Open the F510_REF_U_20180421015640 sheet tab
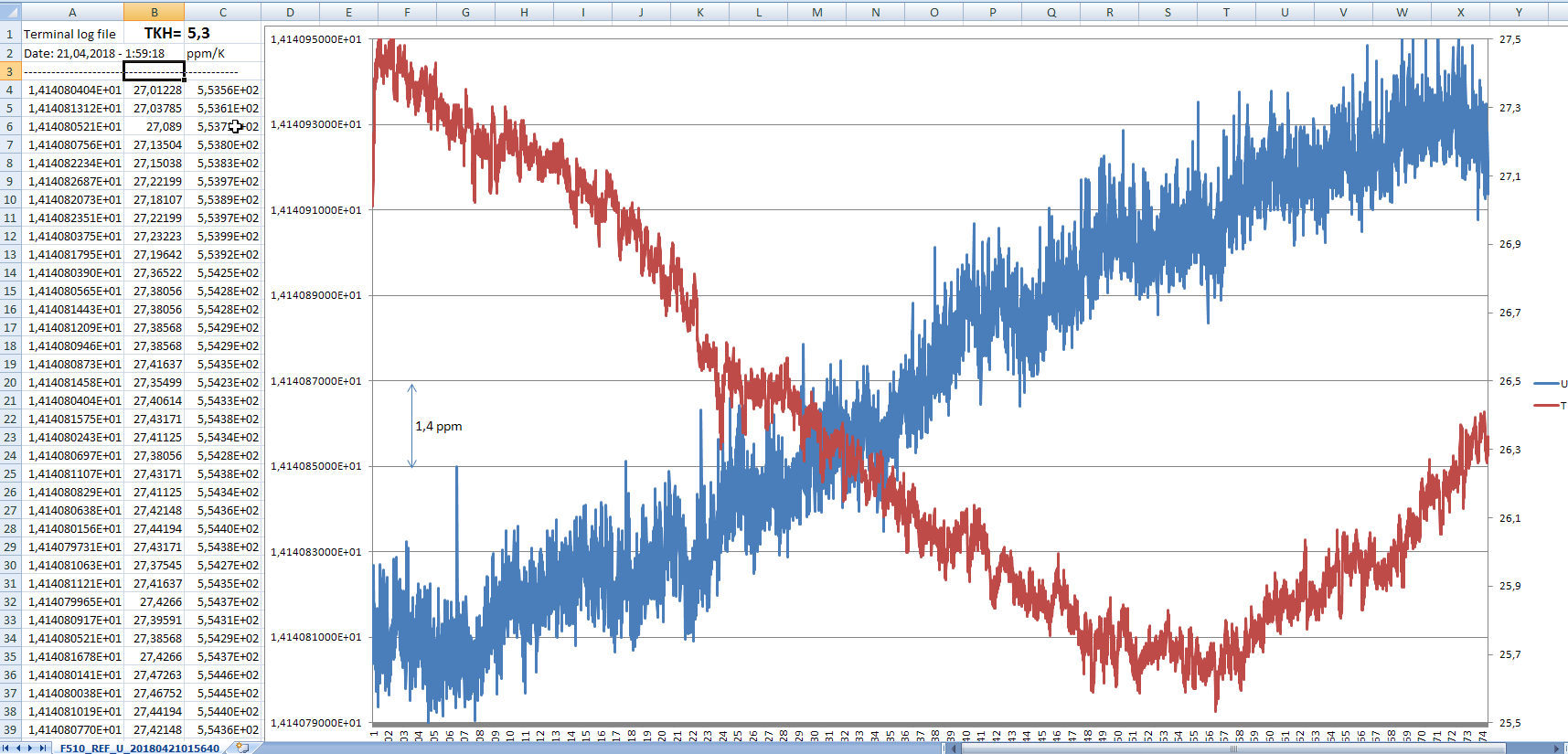This screenshot has width=1568, height=754. point(140,749)
